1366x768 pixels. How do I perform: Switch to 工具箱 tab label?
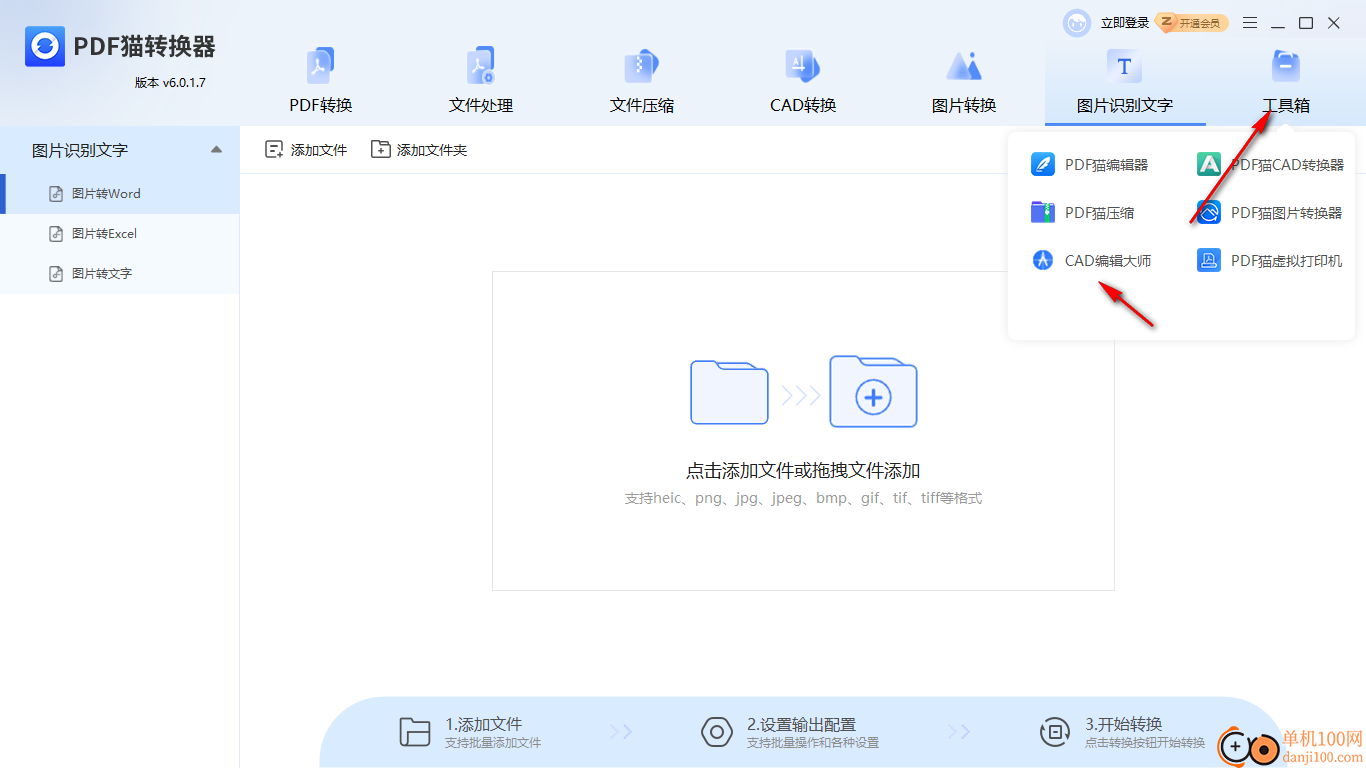coord(1285,105)
